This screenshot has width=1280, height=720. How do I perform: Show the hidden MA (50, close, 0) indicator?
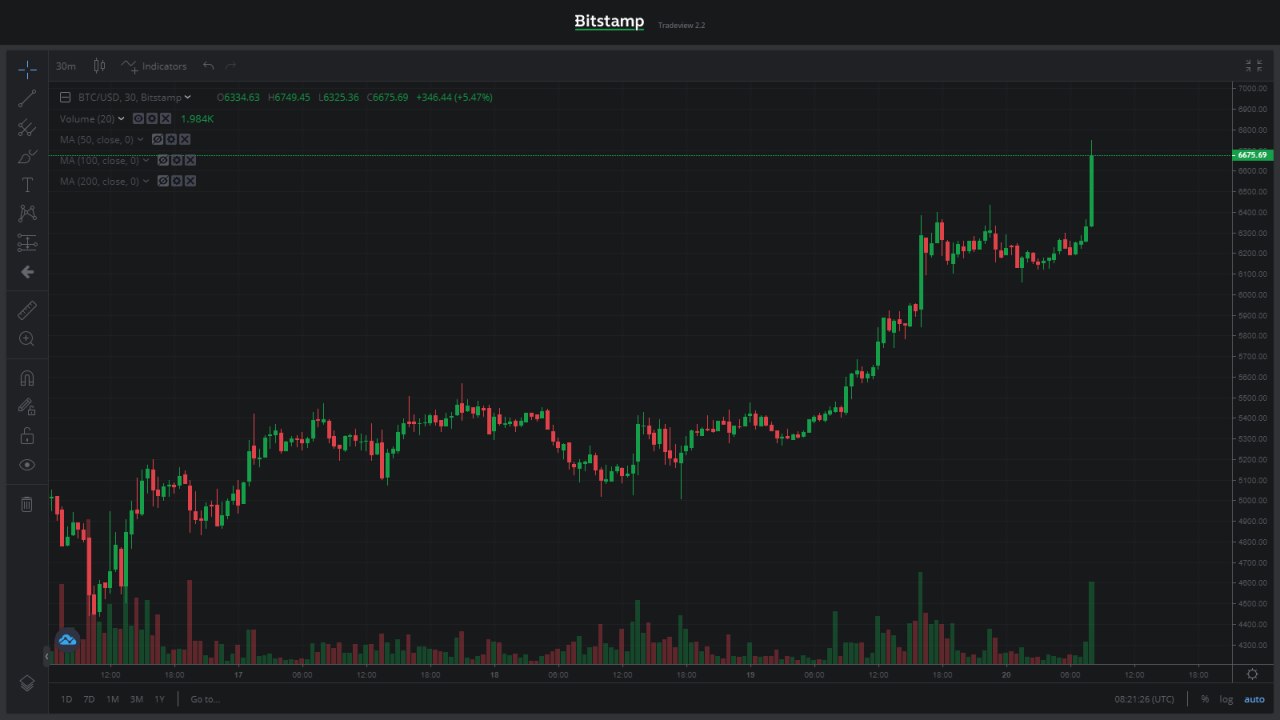pyautogui.click(x=157, y=140)
